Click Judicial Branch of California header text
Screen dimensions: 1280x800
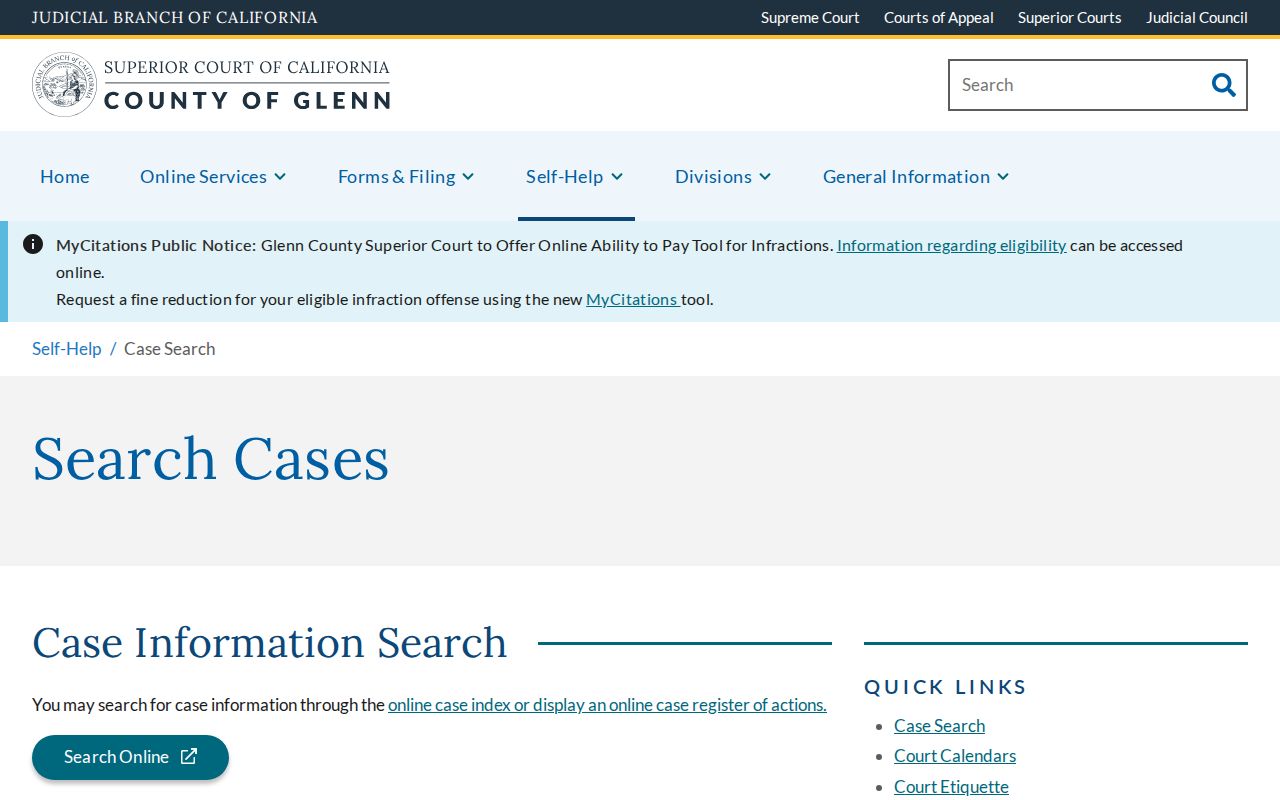[x=175, y=17]
